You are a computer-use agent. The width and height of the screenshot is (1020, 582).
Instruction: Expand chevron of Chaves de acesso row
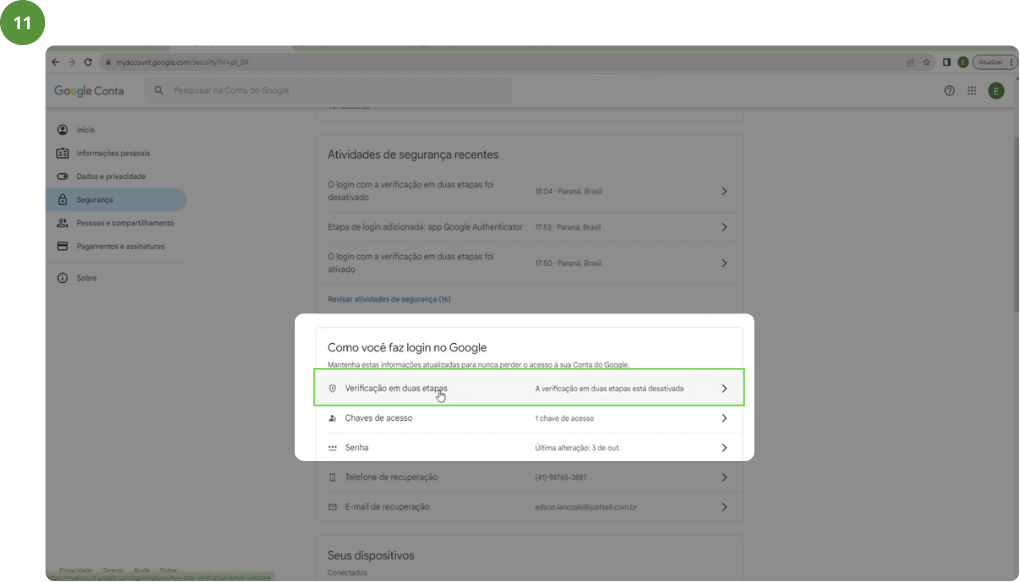point(724,418)
